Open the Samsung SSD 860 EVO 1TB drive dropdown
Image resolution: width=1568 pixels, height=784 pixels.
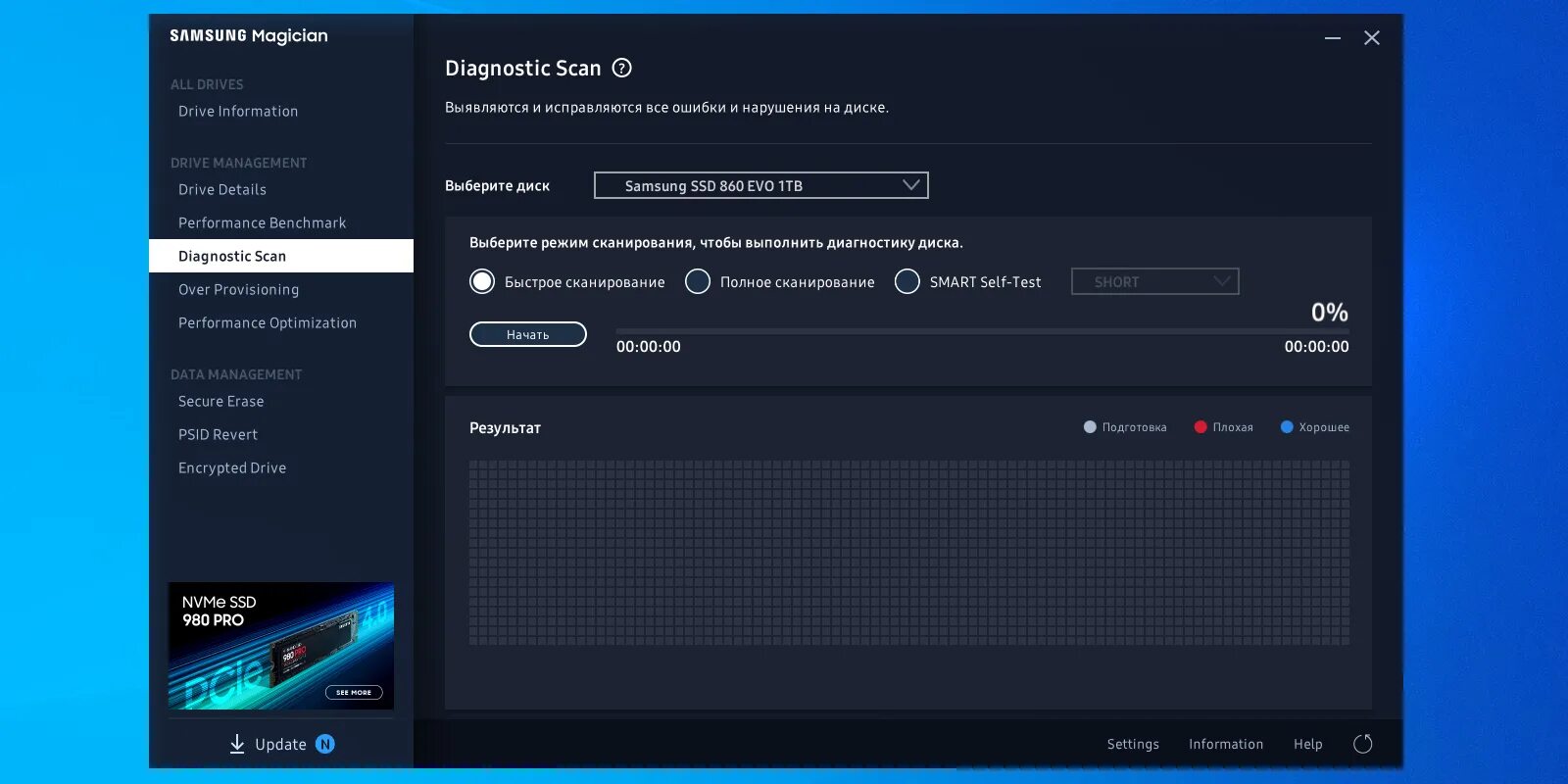(x=761, y=185)
